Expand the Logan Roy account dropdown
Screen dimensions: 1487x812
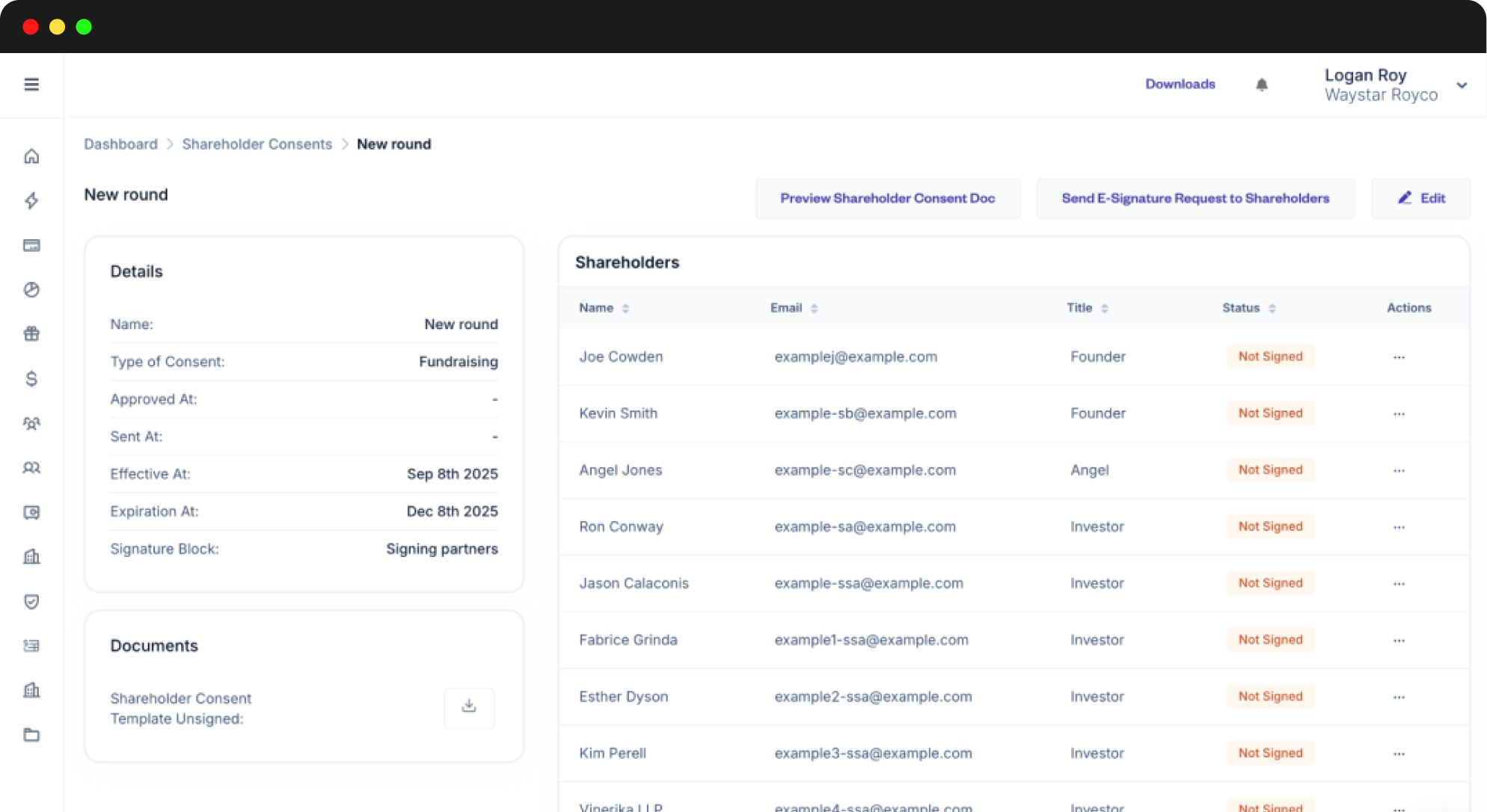(1462, 85)
